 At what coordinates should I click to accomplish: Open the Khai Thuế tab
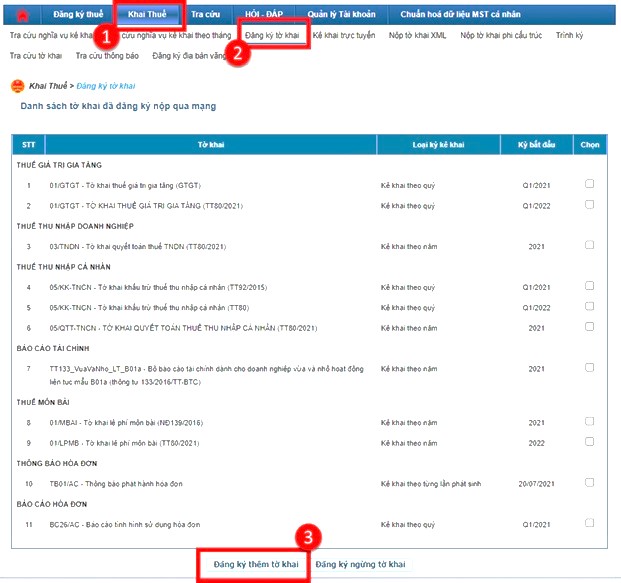coord(148,15)
